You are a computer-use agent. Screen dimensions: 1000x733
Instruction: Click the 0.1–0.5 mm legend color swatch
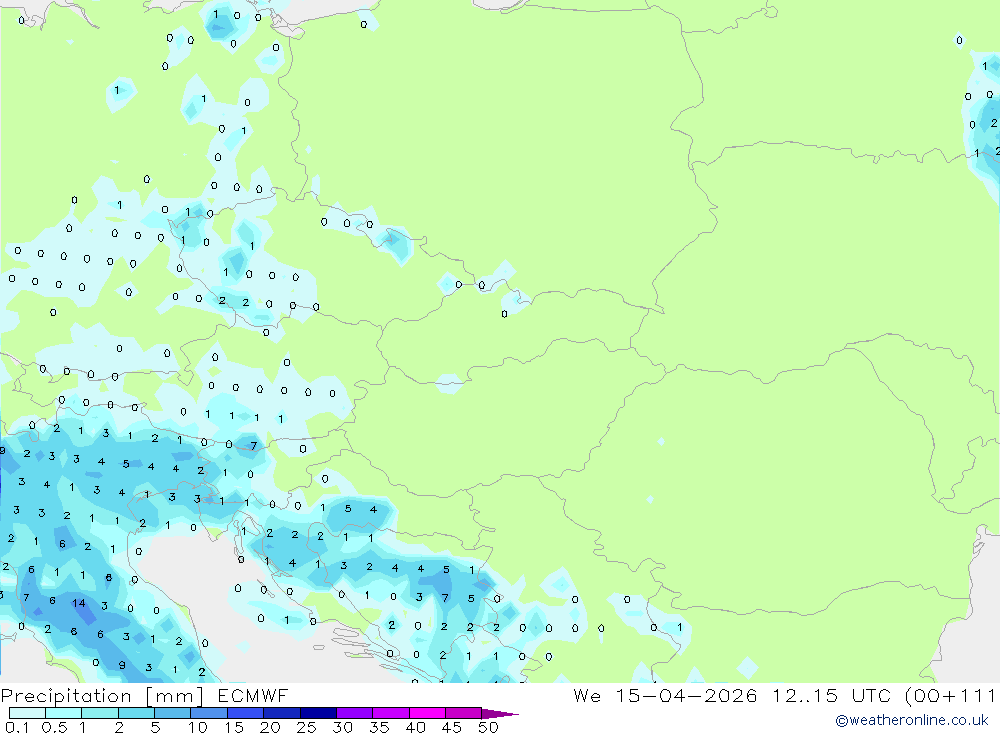27,713
